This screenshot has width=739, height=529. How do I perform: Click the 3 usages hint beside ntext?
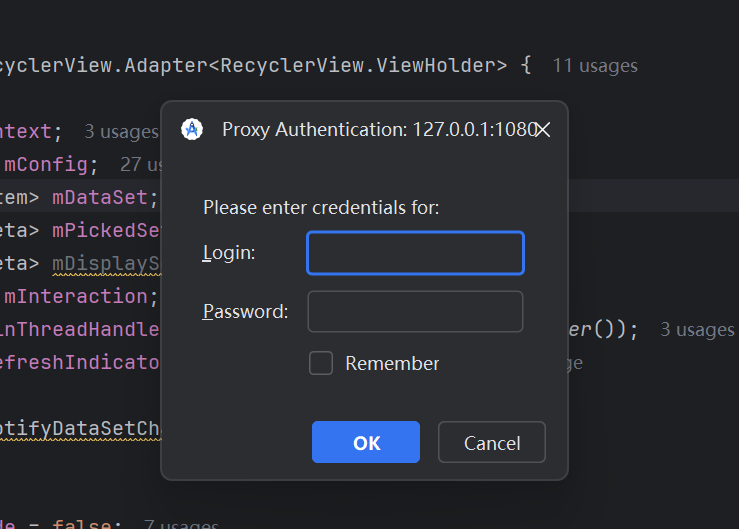tap(120, 131)
